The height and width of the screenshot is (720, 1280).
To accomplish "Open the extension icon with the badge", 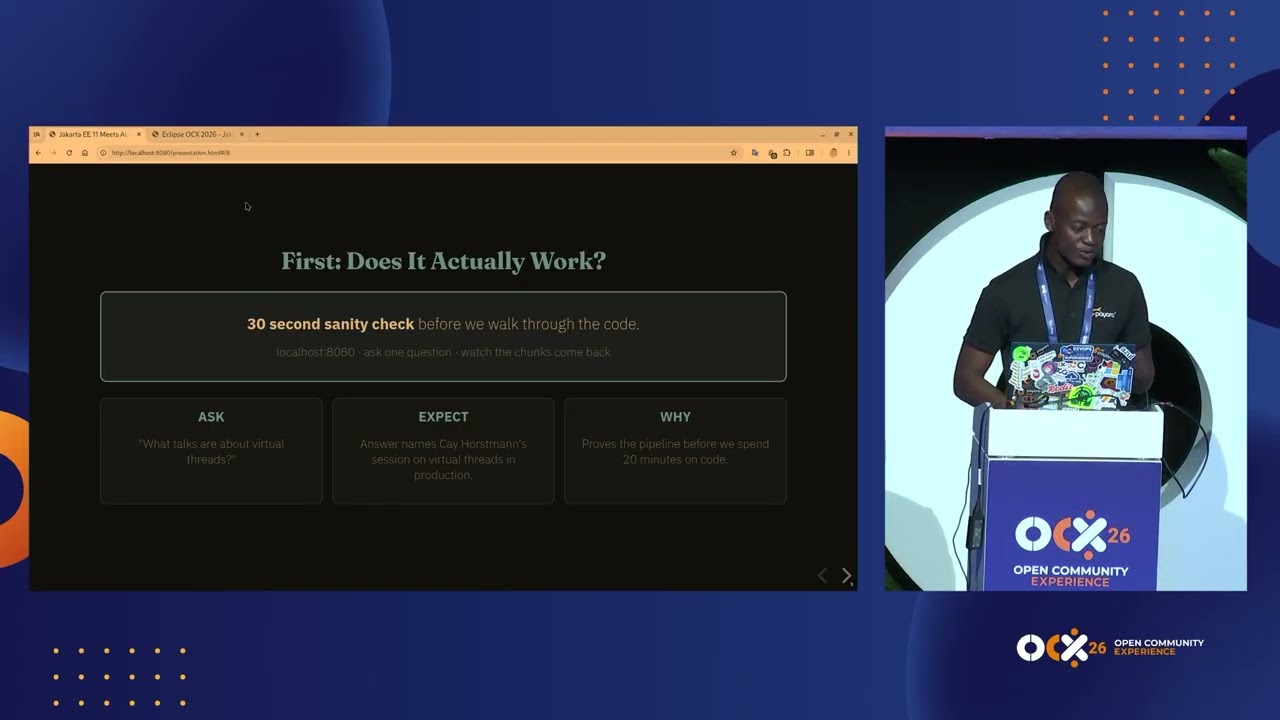I will (x=772, y=153).
